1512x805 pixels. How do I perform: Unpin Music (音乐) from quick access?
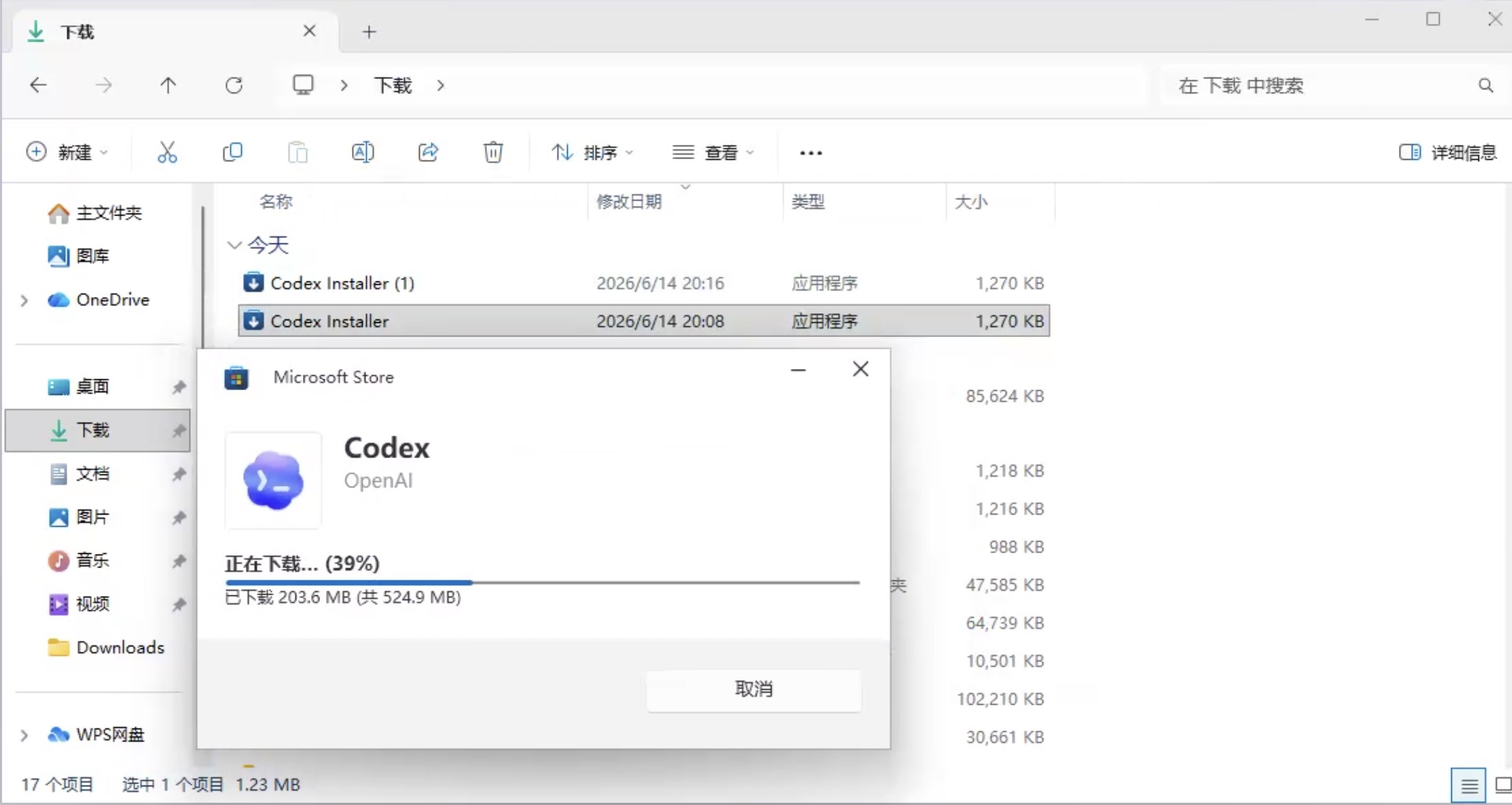[x=179, y=561]
